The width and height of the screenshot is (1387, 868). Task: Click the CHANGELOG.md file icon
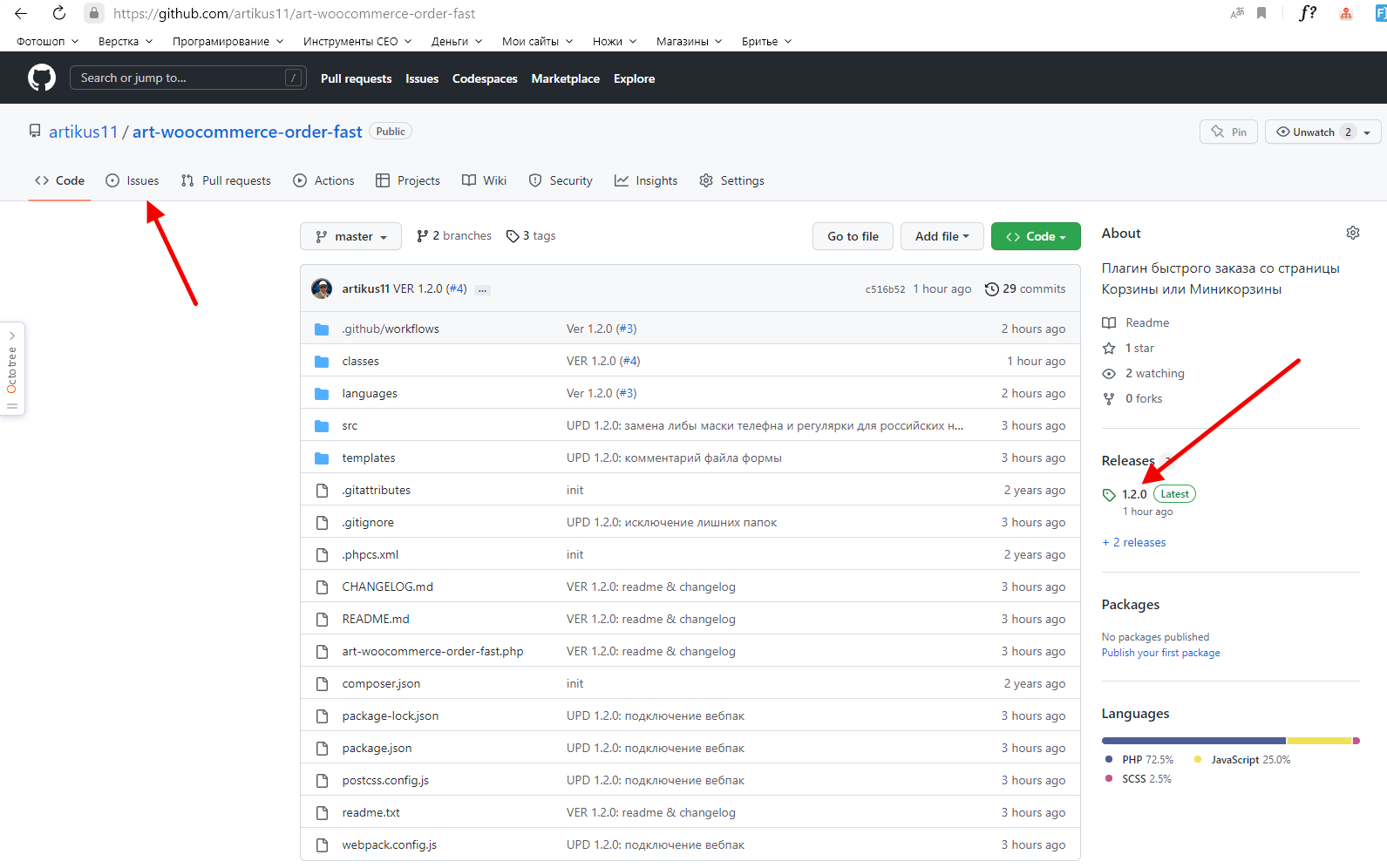pyautogui.click(x=322, y=587)
